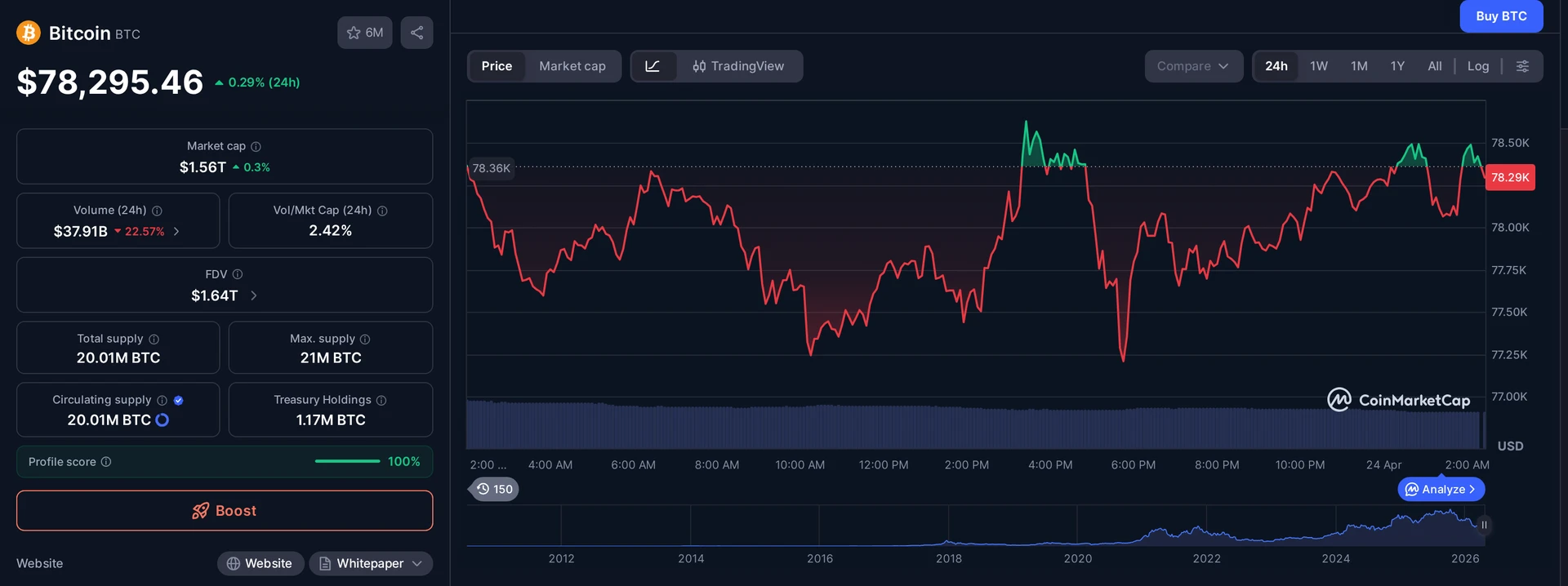The image size is (1568, 586).
Task: Set chart range to 24h
Action: (1276, 66)
